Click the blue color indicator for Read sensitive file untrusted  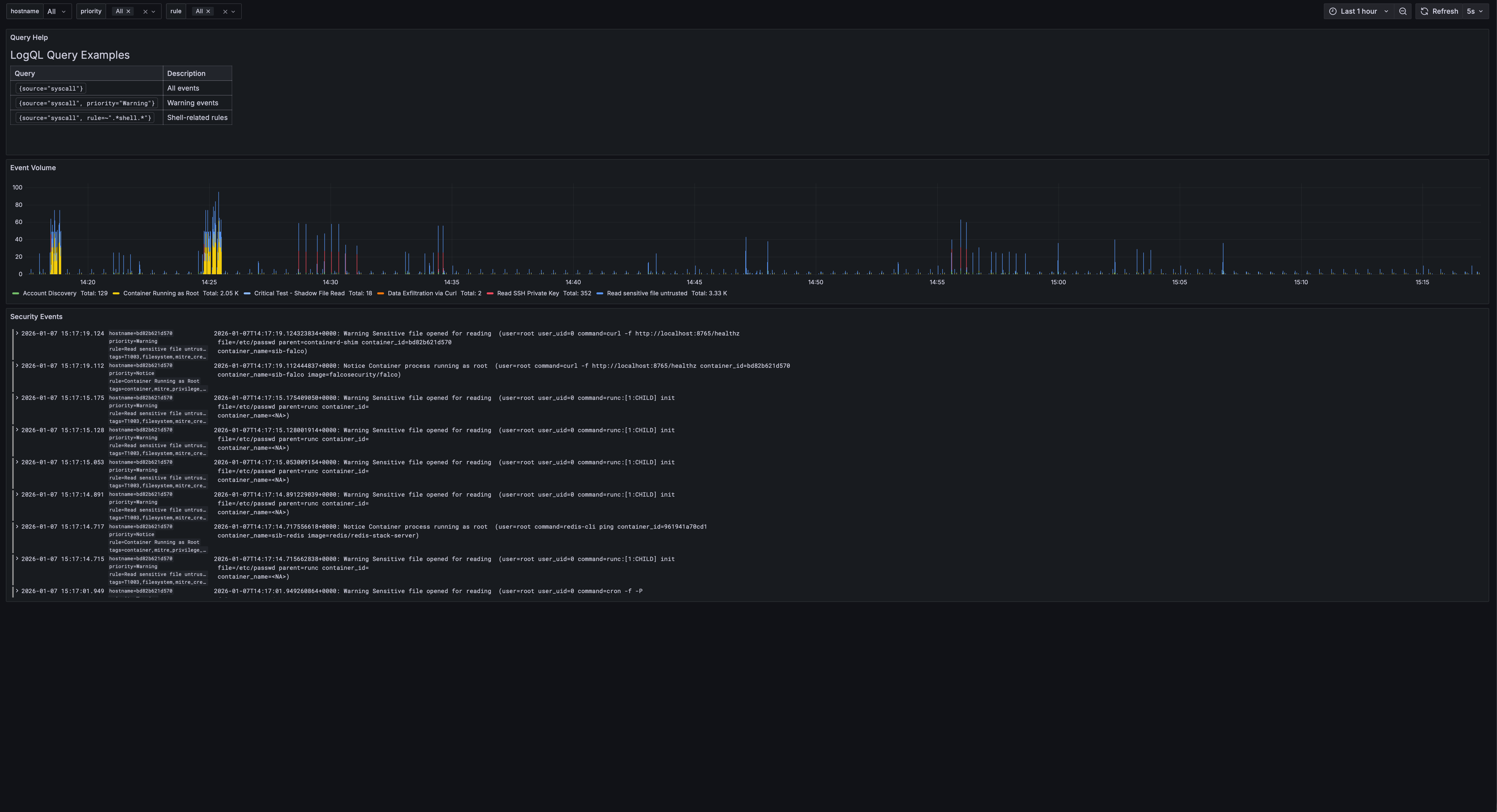click(600, 293)
